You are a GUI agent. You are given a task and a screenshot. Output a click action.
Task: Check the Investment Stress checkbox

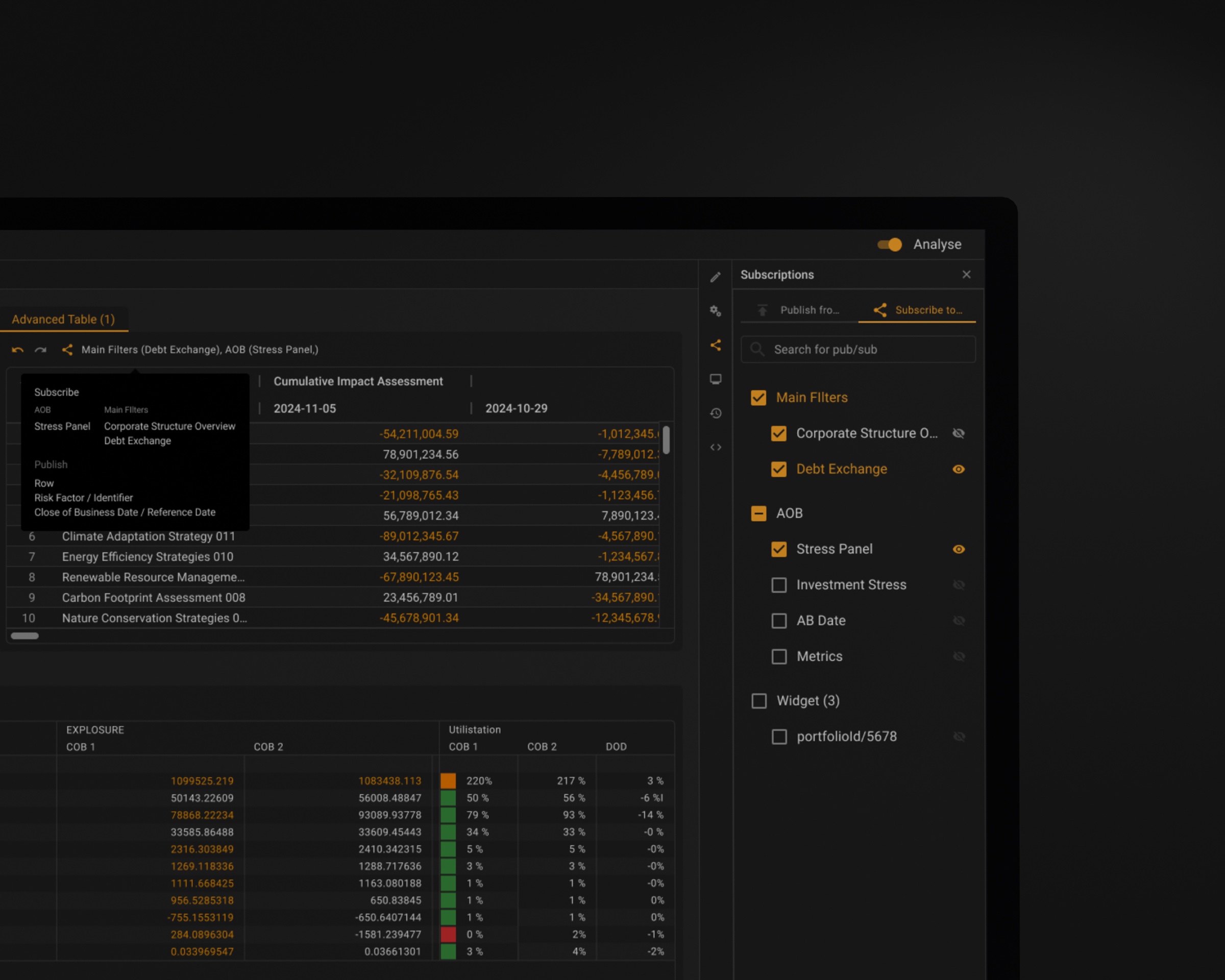[x=779, y=585]
